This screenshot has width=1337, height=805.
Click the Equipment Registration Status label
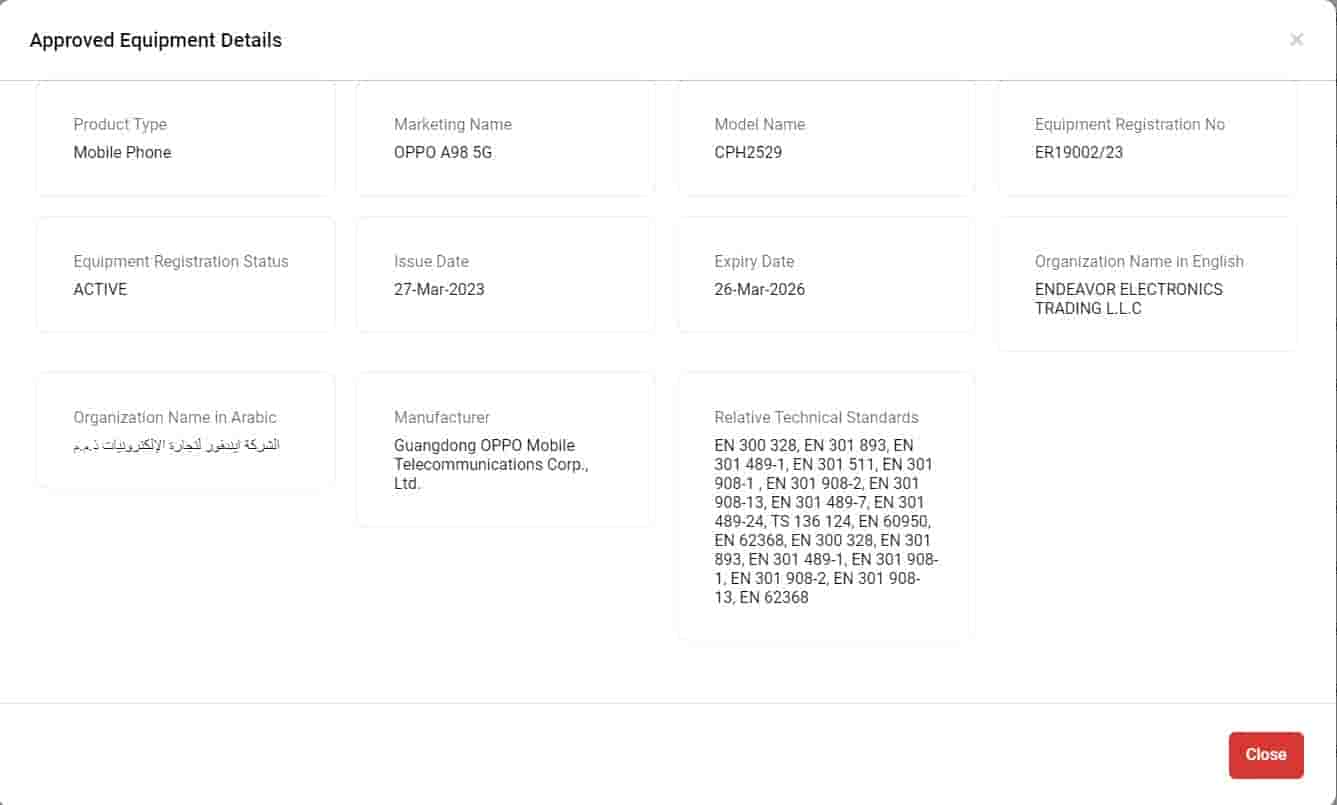[x=181, y=261]
